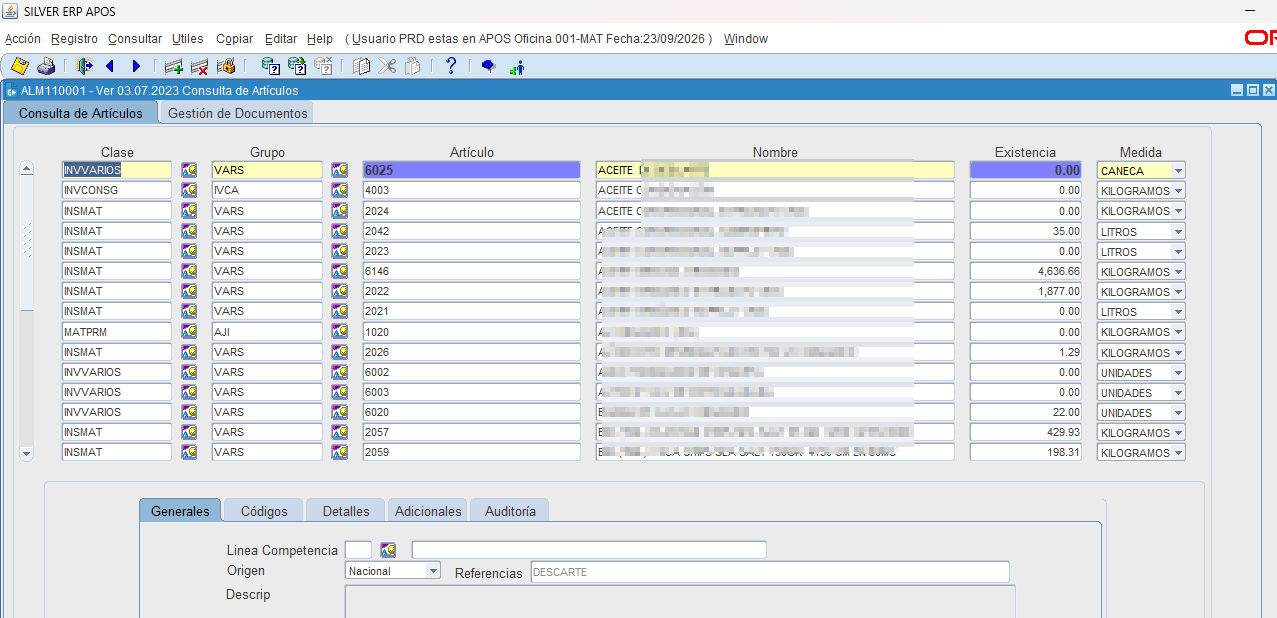Open the Auditoría tab

point(510,511)
